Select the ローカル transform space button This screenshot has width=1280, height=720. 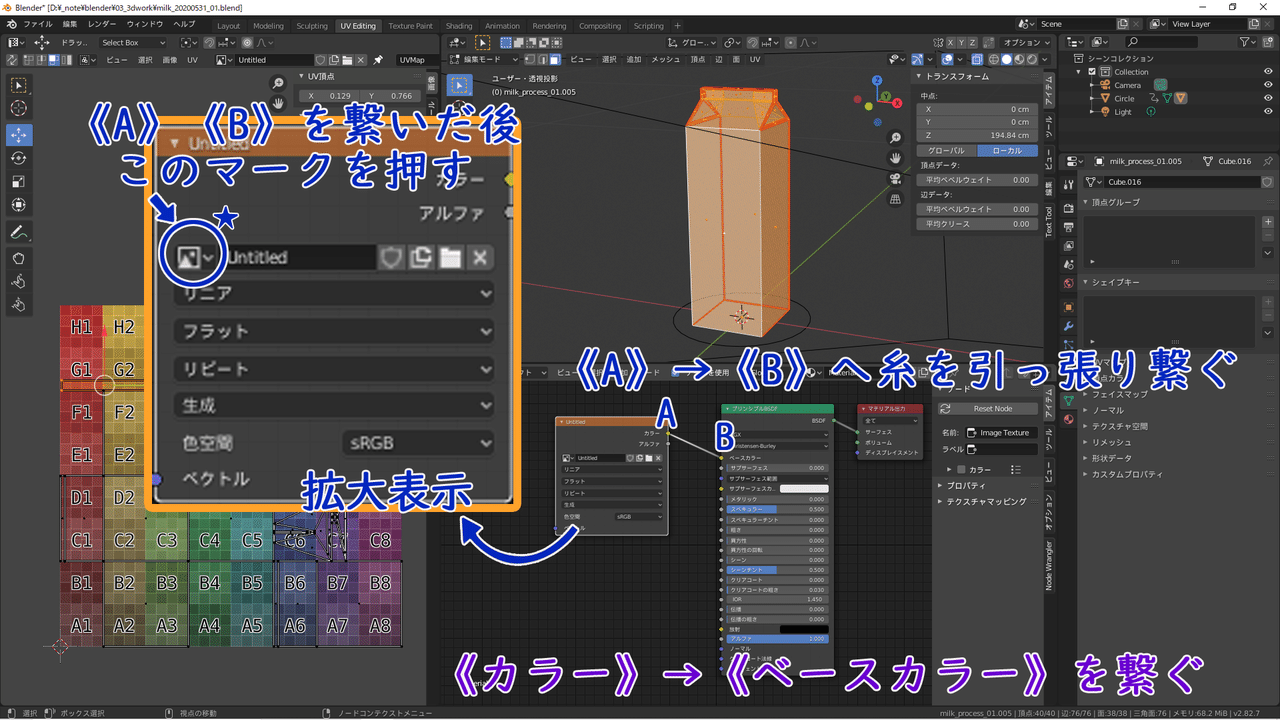pyautogui.click(x=1008, y=151)
